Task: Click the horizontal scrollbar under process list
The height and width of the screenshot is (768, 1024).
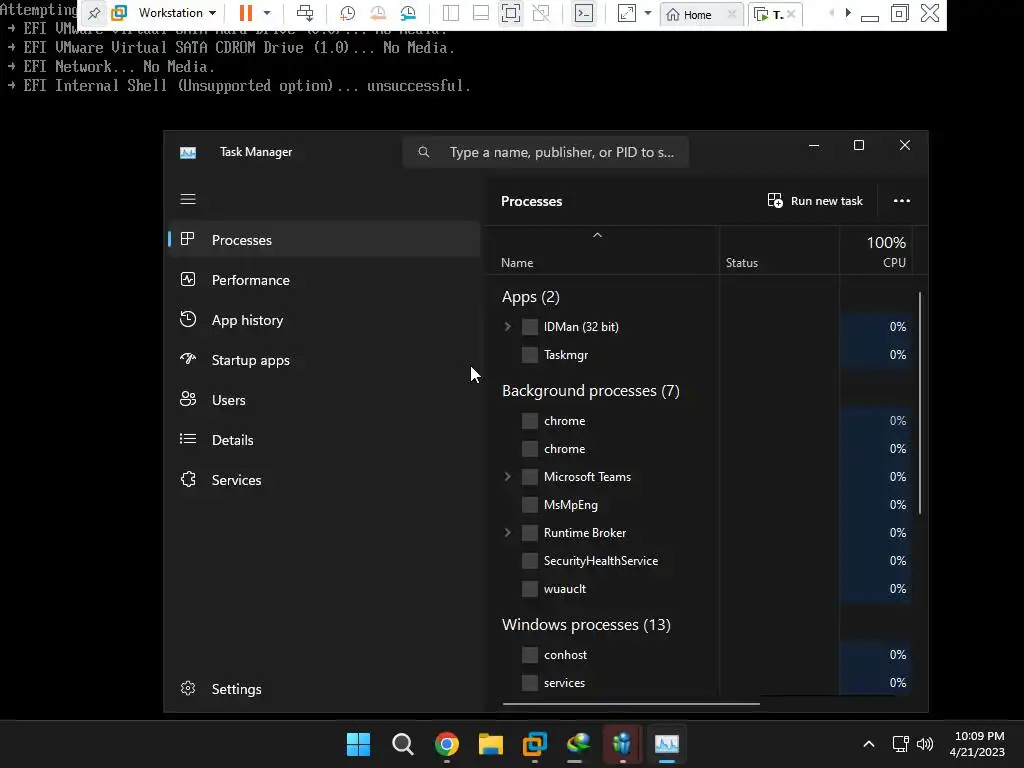Action: pyautogui.click(x=632, y=704)
